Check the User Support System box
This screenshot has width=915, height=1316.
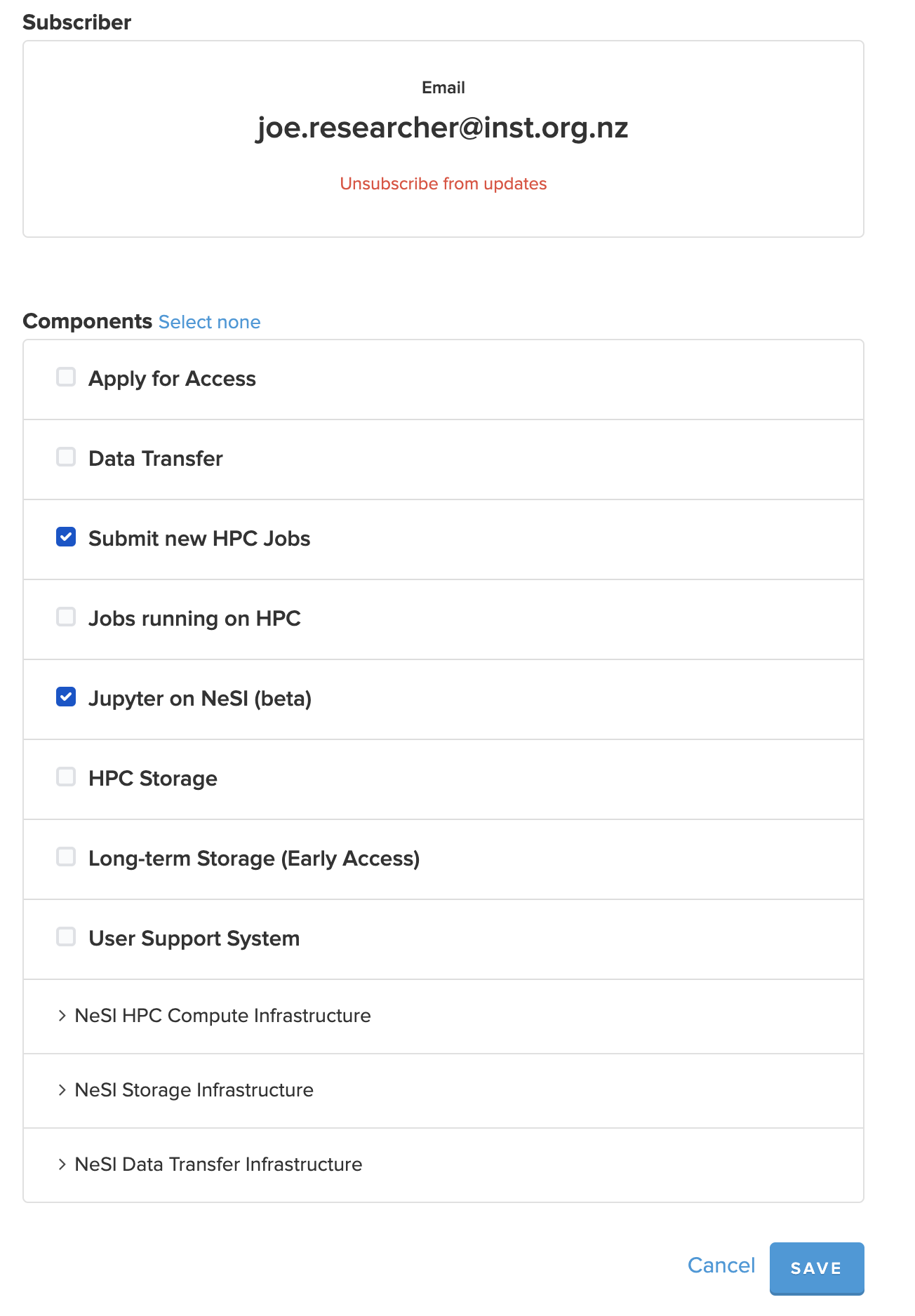[66, 937]
